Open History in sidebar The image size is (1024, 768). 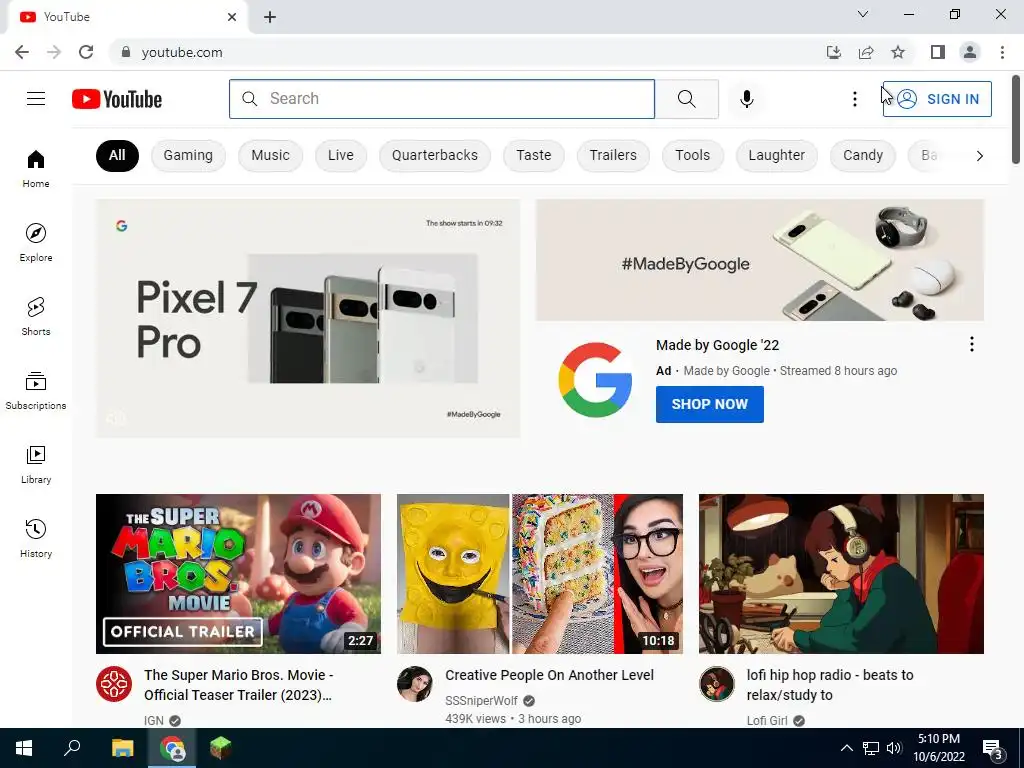(36, 538)
